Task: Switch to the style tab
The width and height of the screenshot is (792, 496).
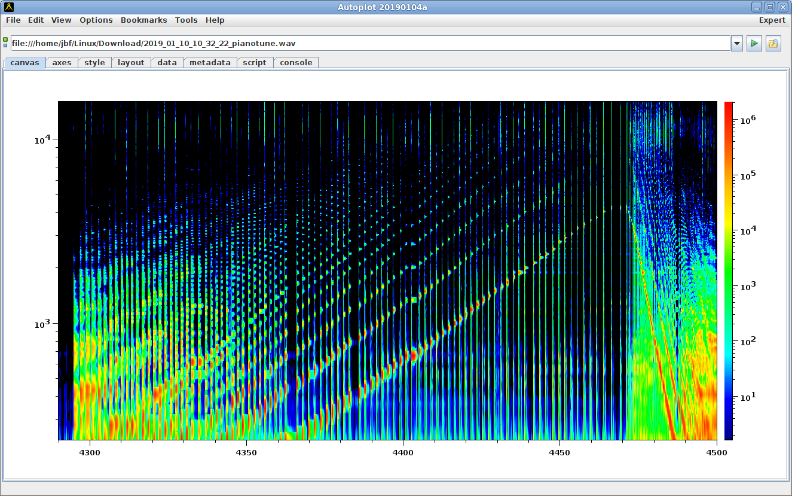Action: pyautogui.click(x=94, y=63)
